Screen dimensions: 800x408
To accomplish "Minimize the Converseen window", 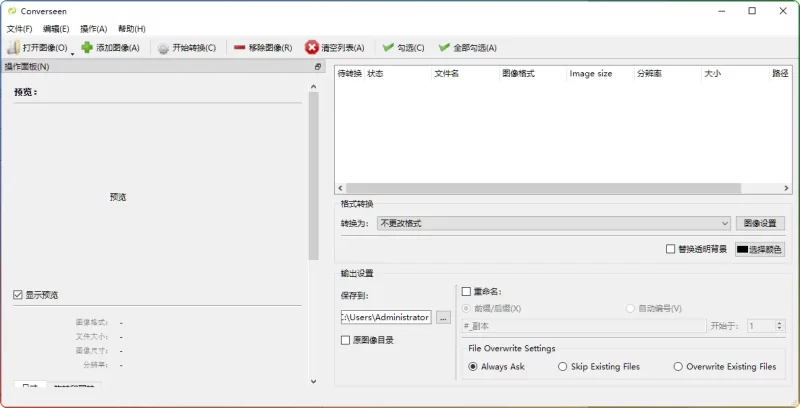I will click(x=721, y=11).
